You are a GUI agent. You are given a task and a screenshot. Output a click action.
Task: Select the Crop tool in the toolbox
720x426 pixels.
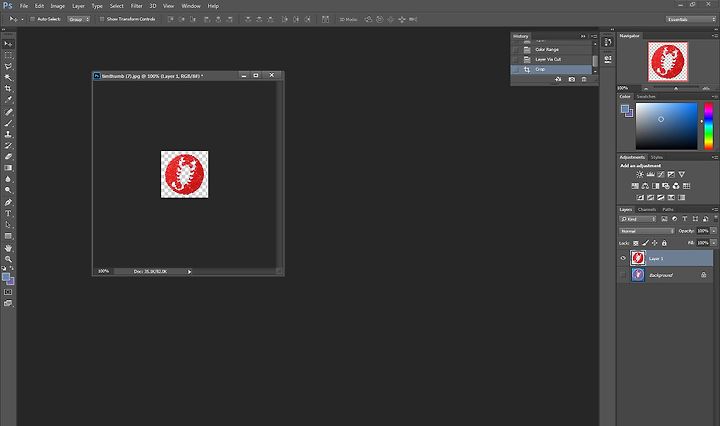tap(8, 89)
